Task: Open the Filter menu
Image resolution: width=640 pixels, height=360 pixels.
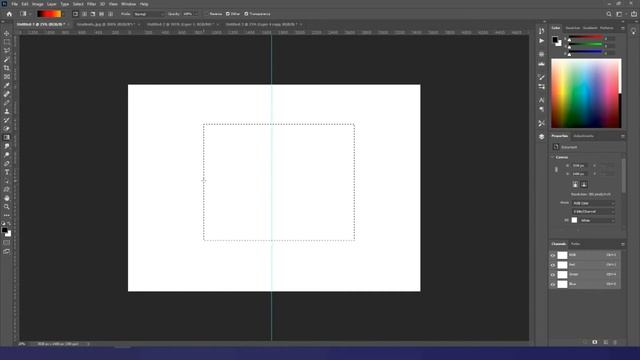Action: (x=91, y=4)
